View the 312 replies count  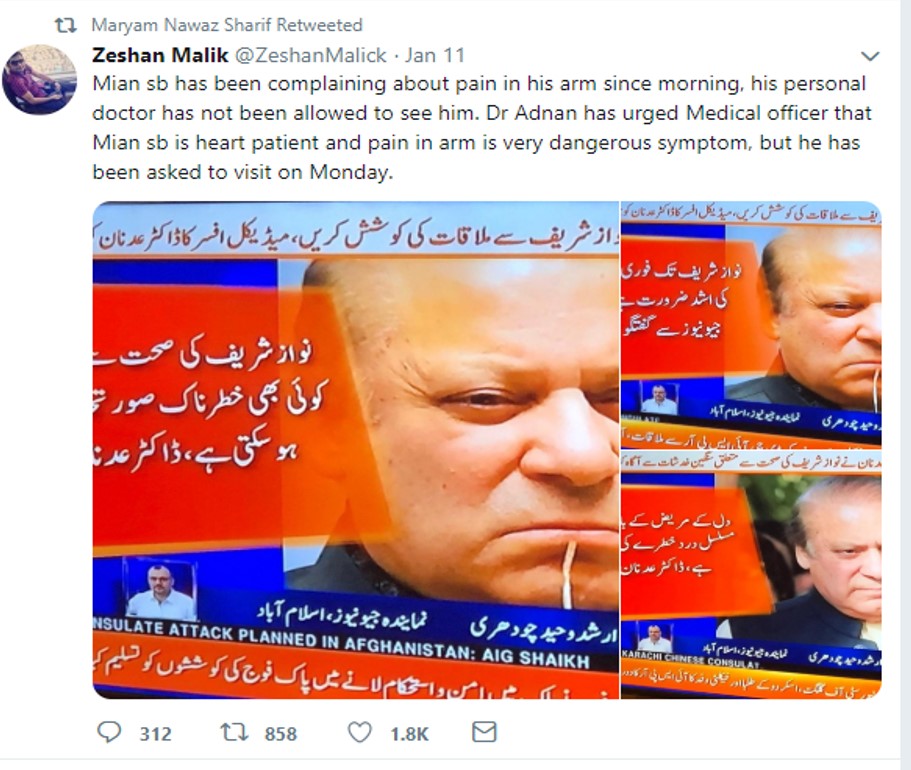point(155,734)
